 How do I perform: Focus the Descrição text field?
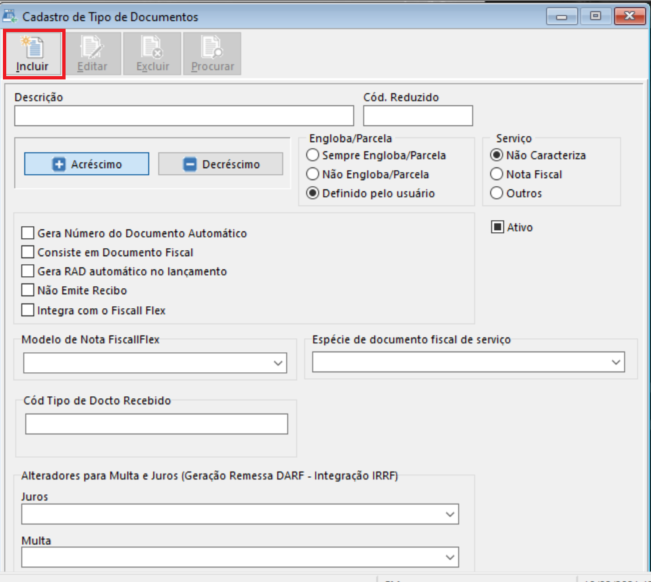(184, 115)
